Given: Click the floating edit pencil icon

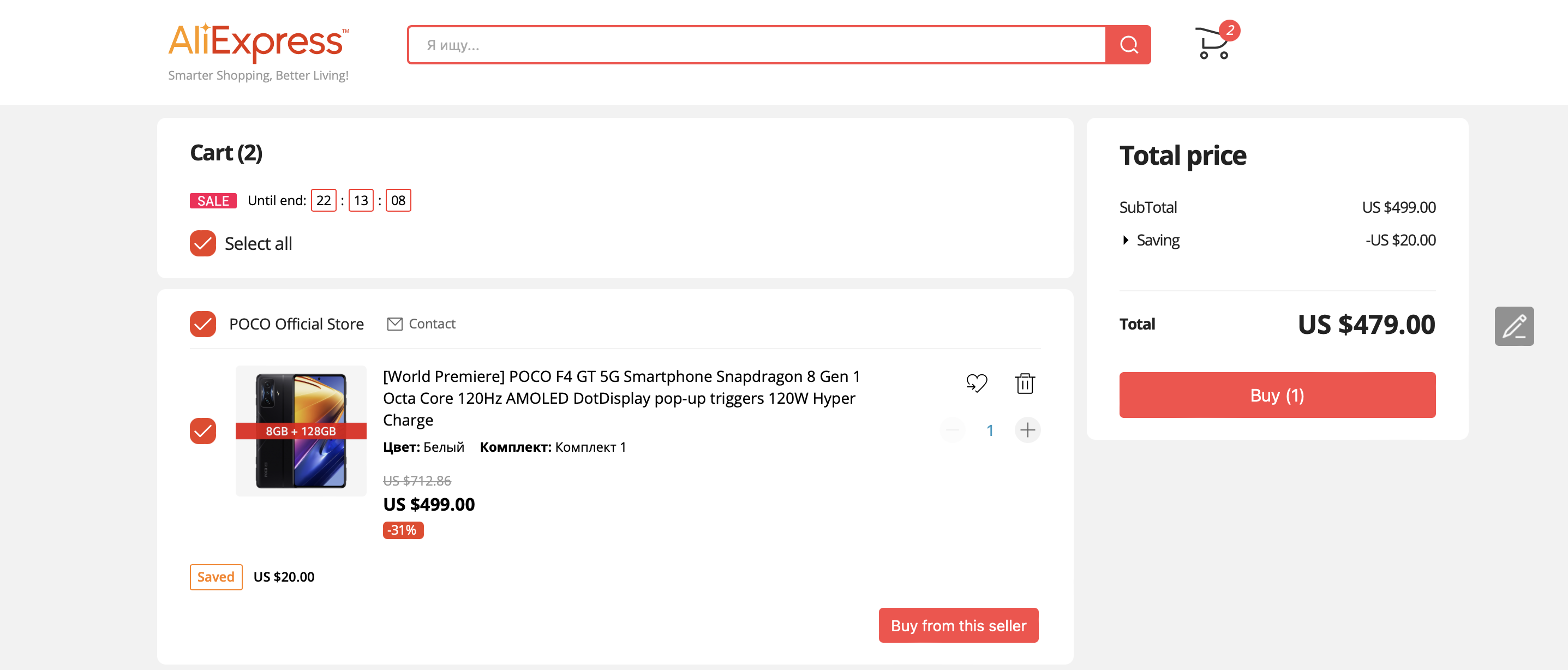Looking at the screenshot, I should click(x=1514, y=326).
